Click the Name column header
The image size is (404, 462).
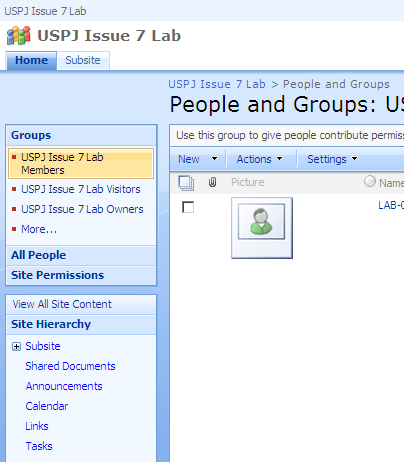coord(391,183)
